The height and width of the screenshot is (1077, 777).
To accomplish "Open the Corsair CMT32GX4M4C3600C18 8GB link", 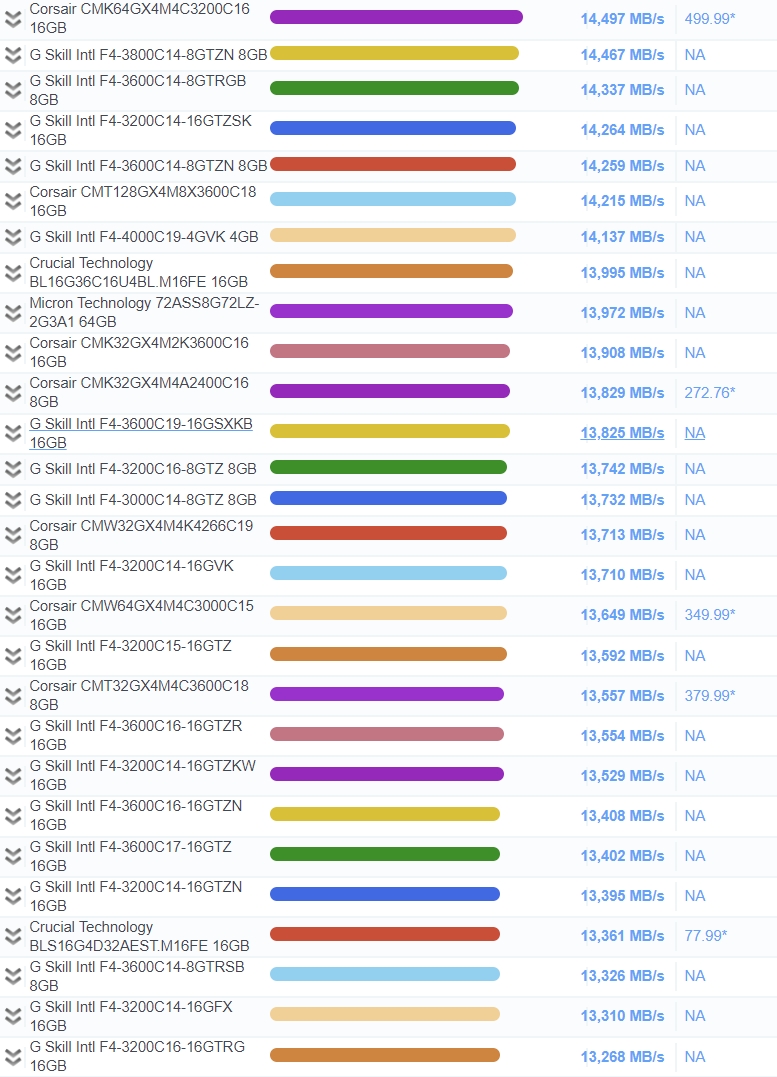I will coord(139,695).
